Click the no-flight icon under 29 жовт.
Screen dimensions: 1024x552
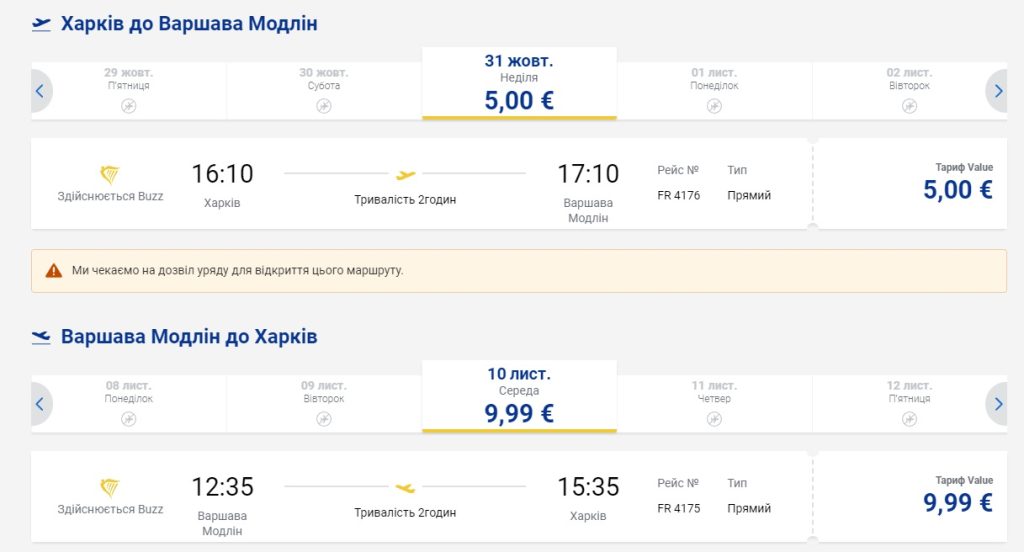pos(129,105)
